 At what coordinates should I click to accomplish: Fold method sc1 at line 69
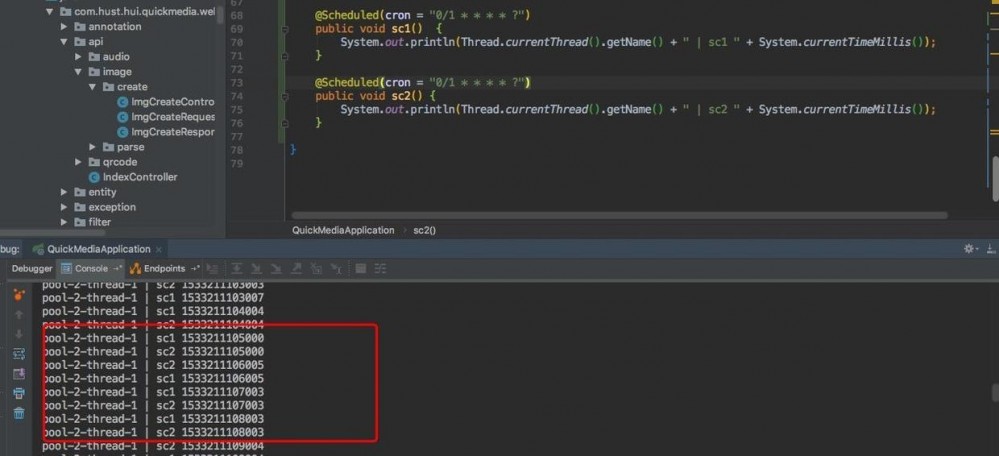[x=285, y=29]
